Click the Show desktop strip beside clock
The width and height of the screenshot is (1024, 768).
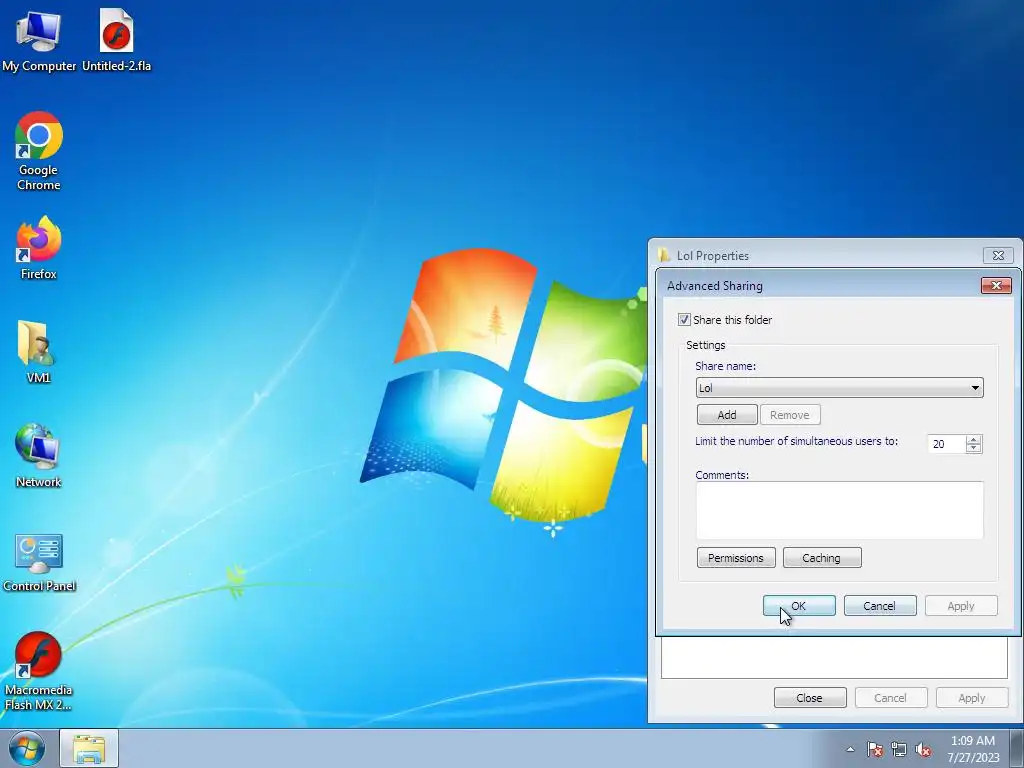pos(1017,749)
